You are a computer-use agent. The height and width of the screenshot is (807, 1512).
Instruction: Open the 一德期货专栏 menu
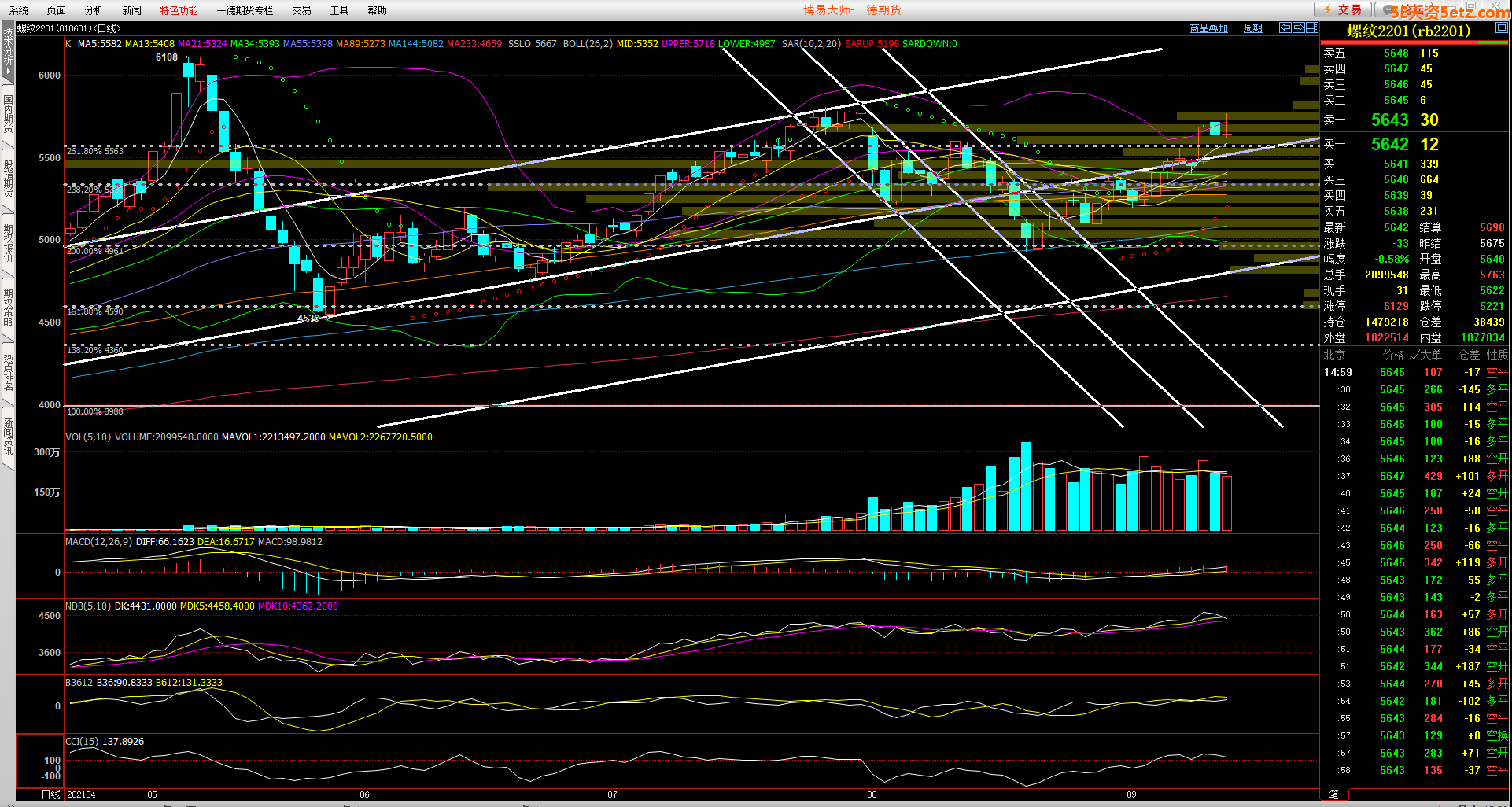tap(245, 10)
